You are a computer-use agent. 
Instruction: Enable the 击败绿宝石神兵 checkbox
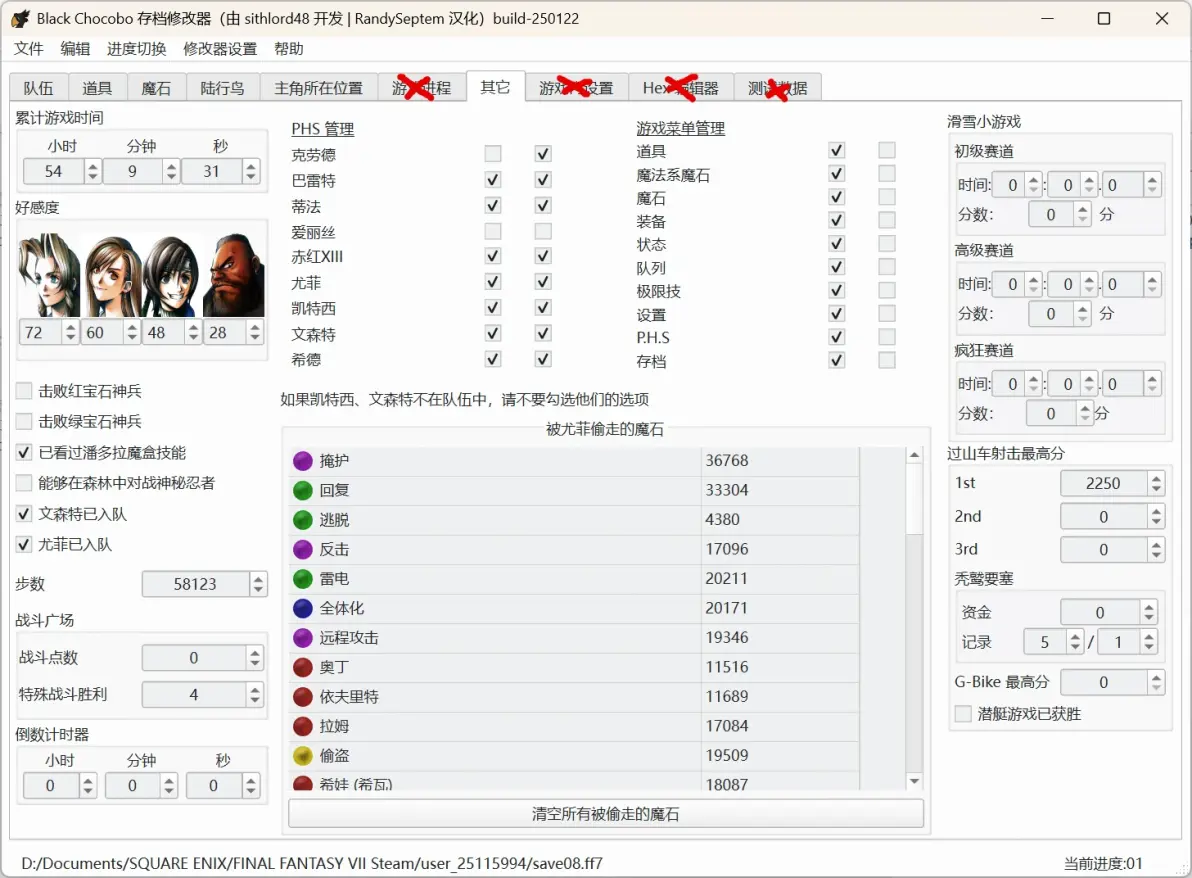coord(24,421)
